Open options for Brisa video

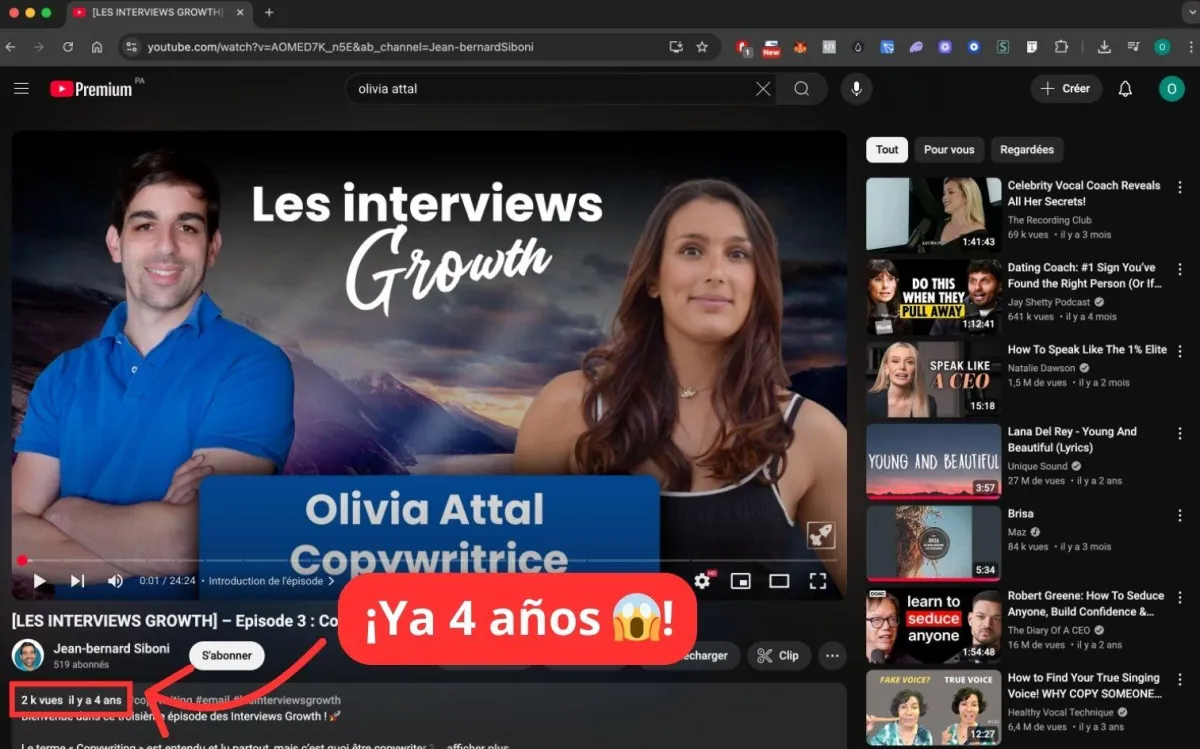click(1180, 515)
